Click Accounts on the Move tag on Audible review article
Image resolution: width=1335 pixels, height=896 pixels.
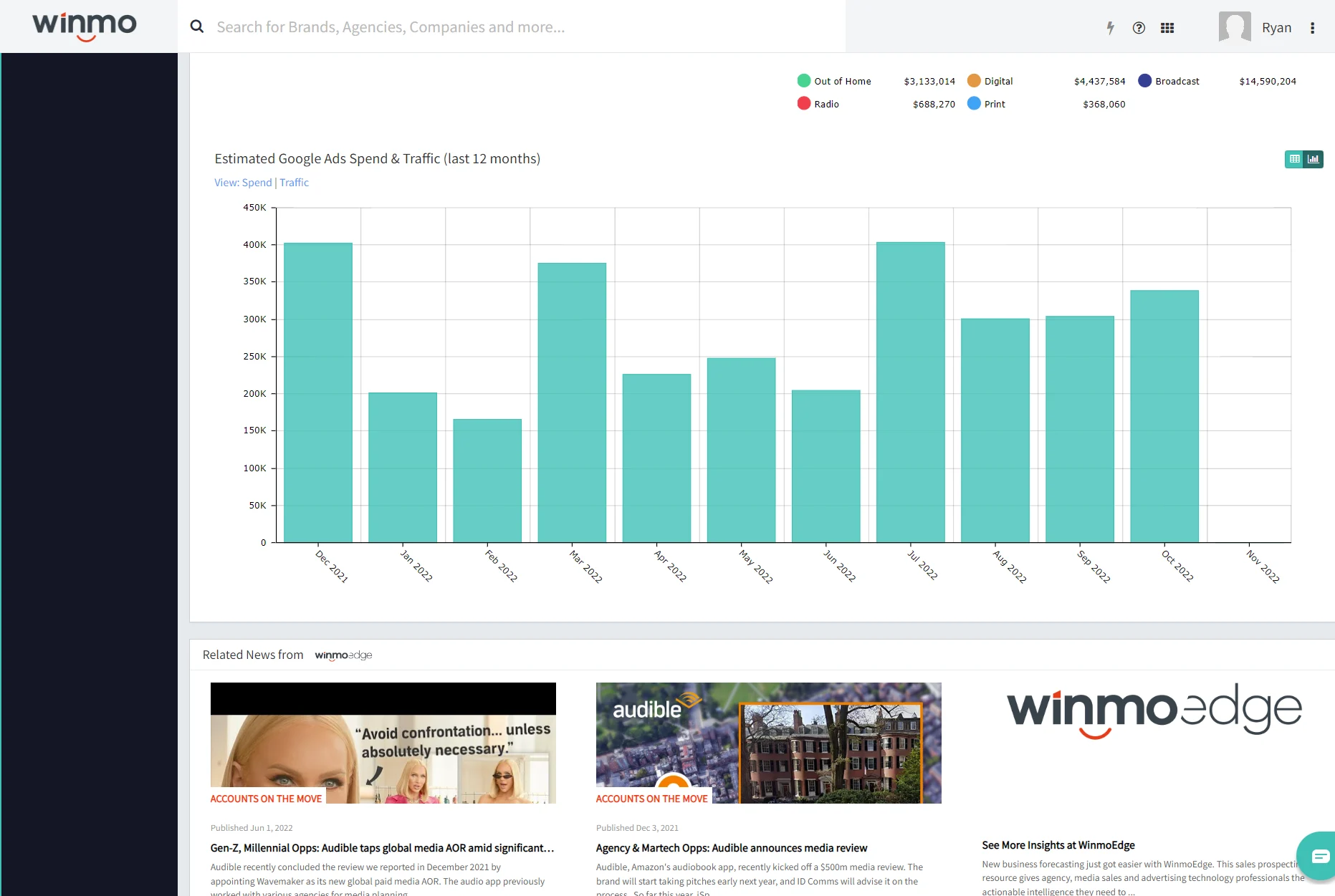click(651, 799)
